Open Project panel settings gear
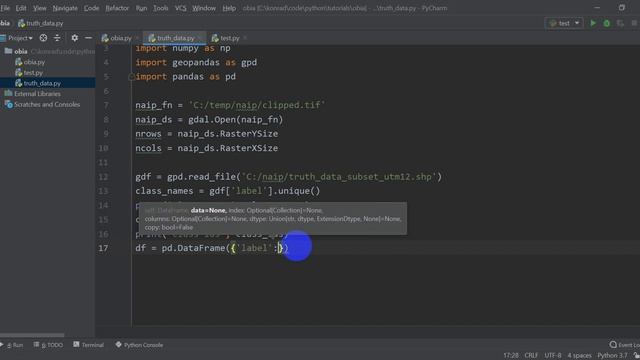The width and height of the screenshot is (640, 360). pos(74,38)
